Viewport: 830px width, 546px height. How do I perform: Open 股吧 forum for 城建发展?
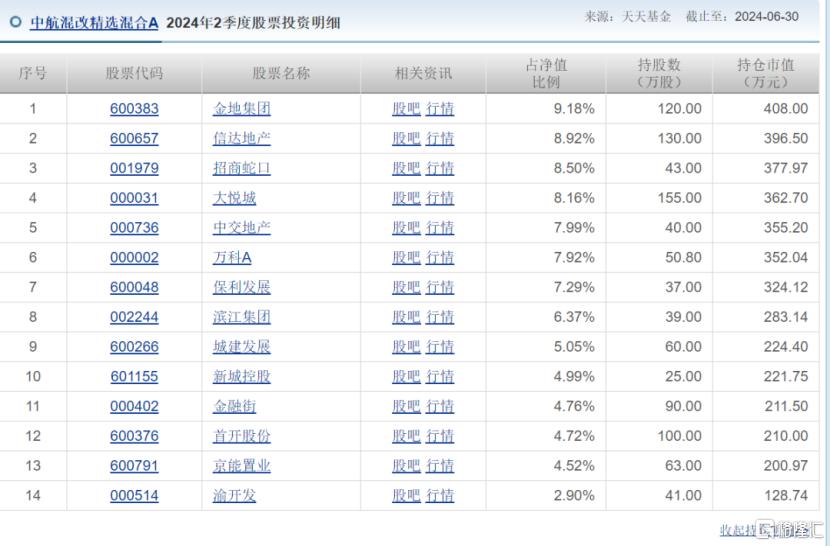[x=406, y=346]
